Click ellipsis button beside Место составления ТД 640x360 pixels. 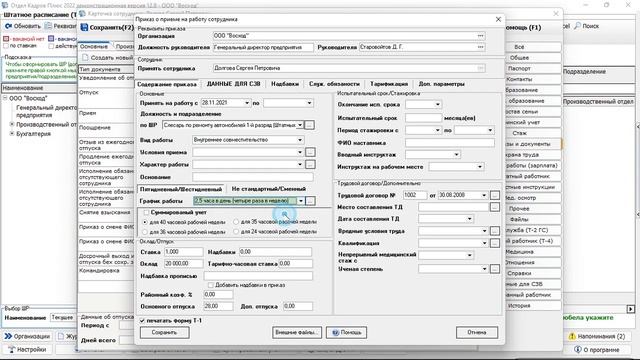[494, 207]
